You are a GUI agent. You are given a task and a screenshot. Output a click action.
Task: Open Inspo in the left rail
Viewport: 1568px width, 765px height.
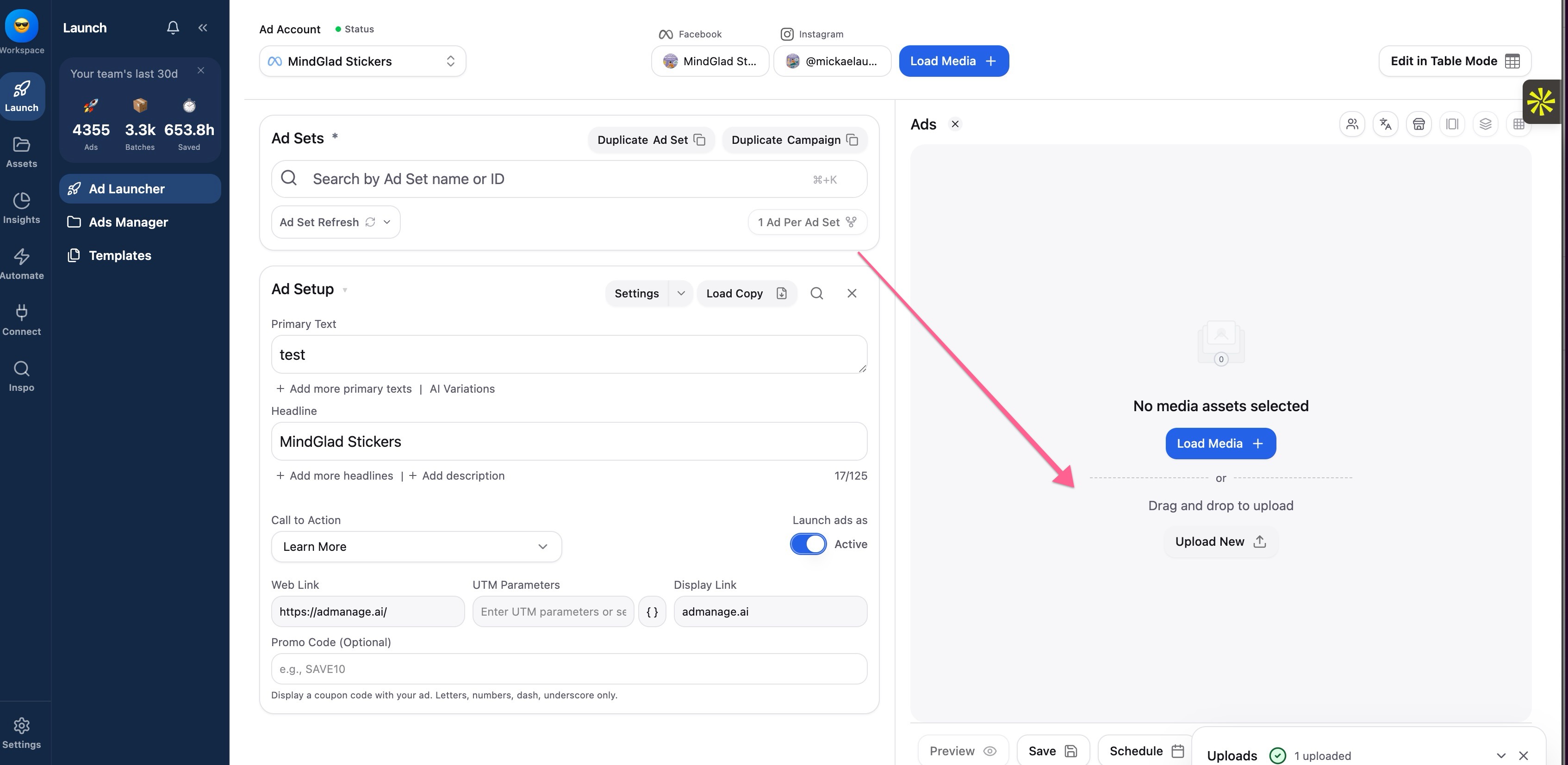[x=21, y=376]
